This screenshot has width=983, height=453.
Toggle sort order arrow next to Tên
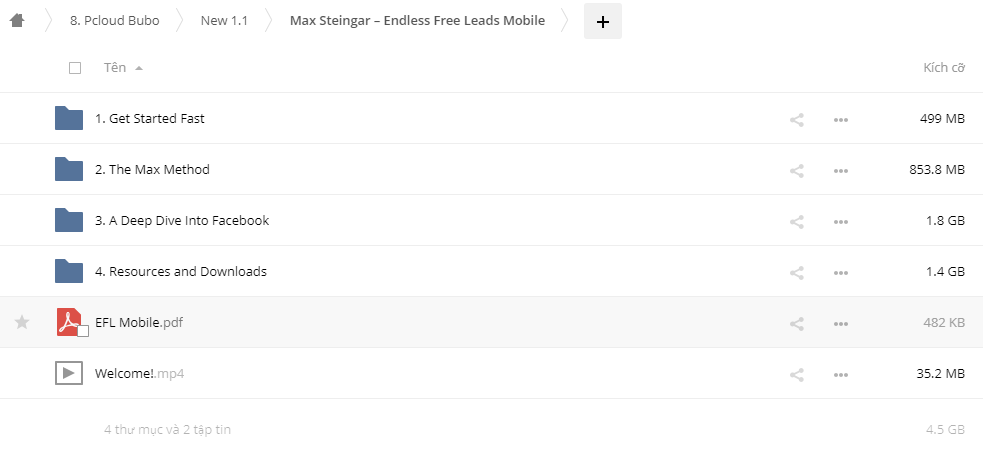click(x=139, y=68)
